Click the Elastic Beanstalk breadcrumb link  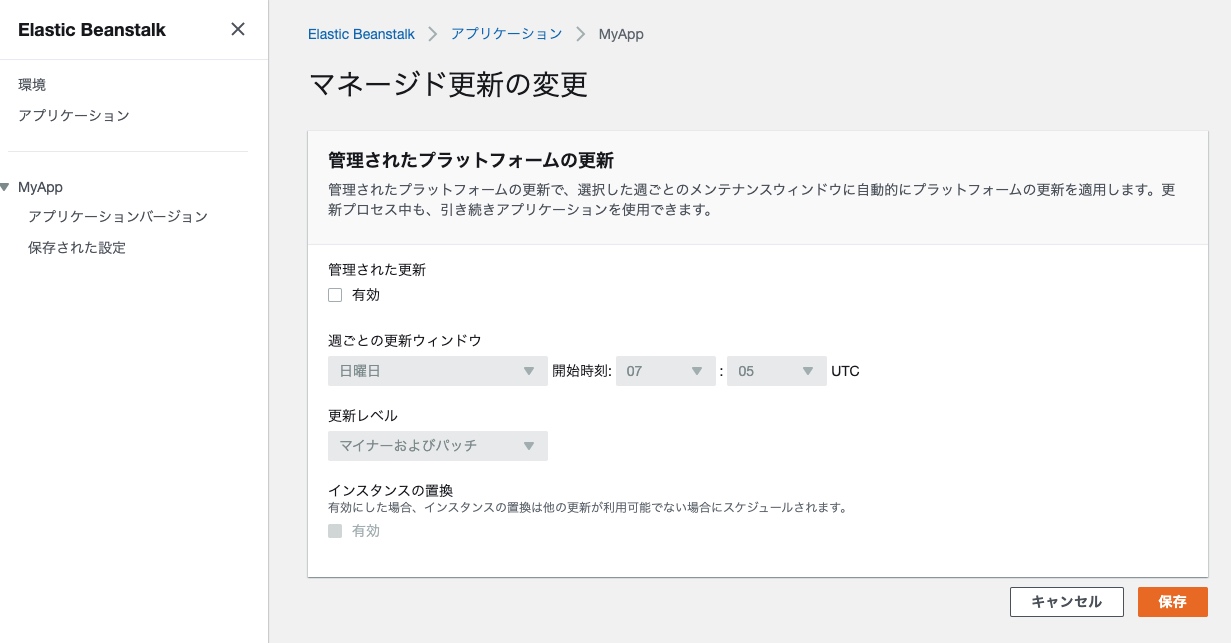click(361, 34)
